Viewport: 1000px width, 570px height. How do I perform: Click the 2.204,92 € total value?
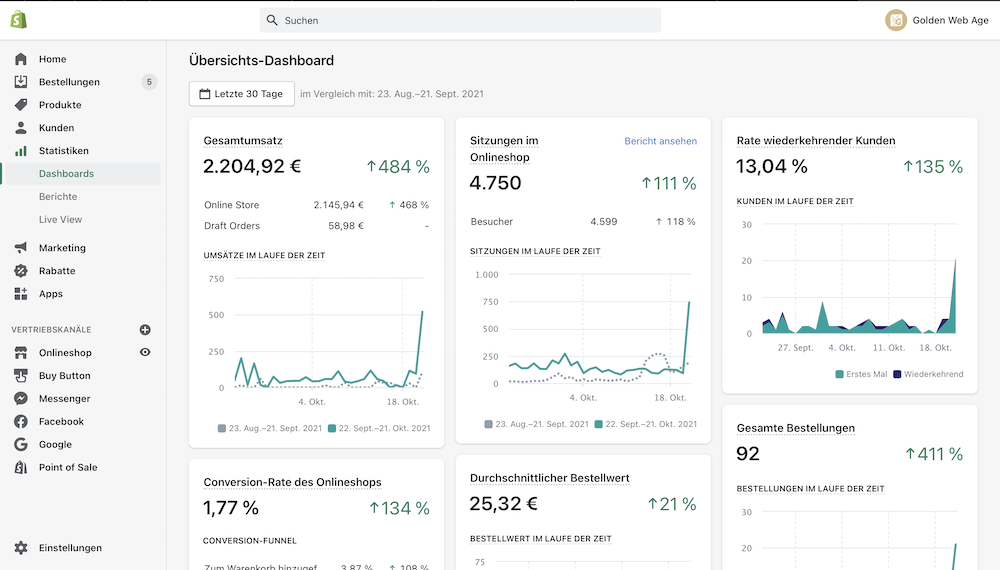coord(252,166)
